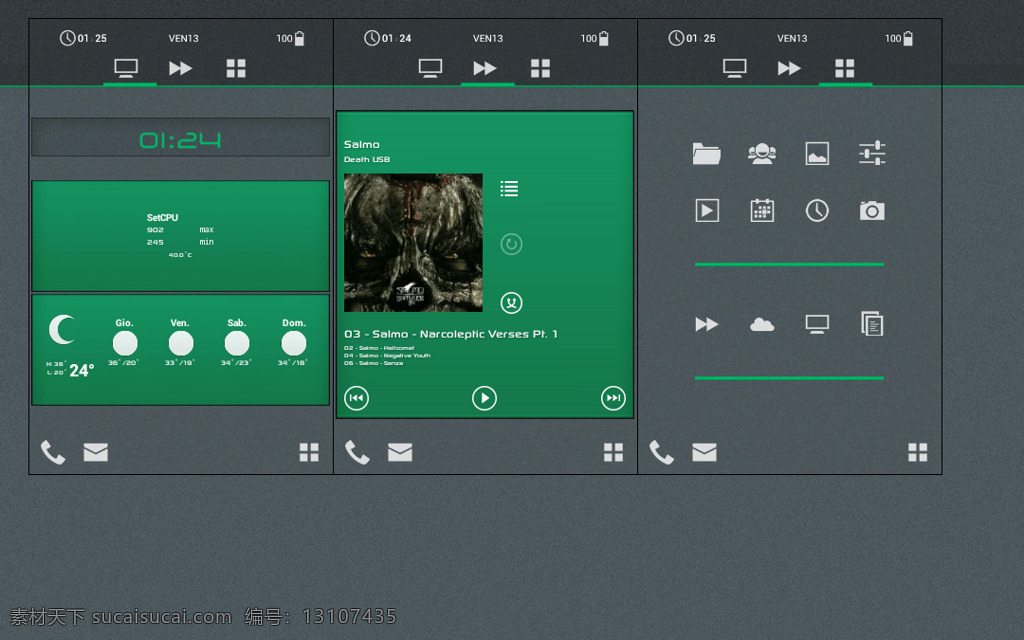Open the cloud icon
Screen dimensions: 1024x640
[x=762, y=324]
